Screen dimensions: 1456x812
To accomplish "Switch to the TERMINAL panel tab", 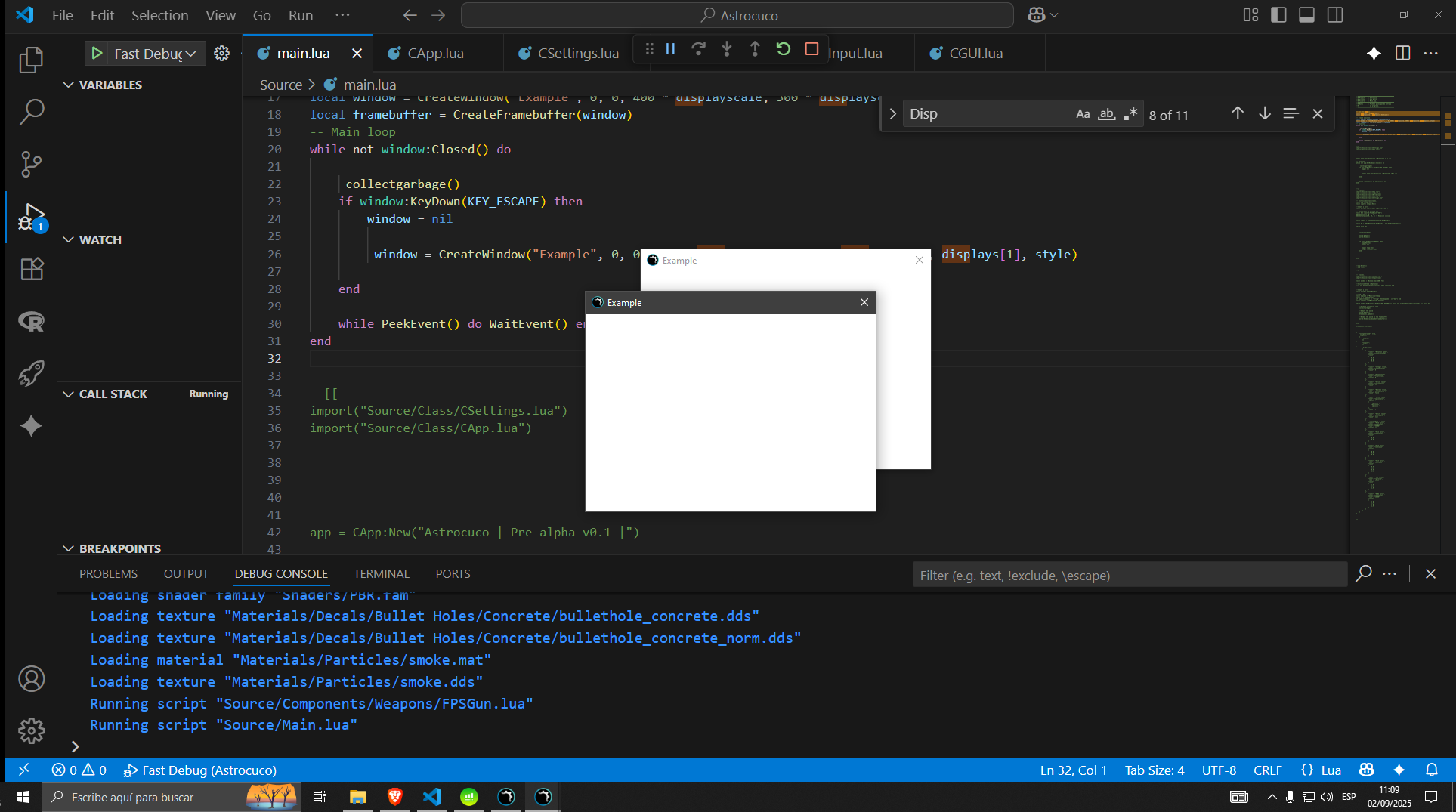I will pos(381,574).
